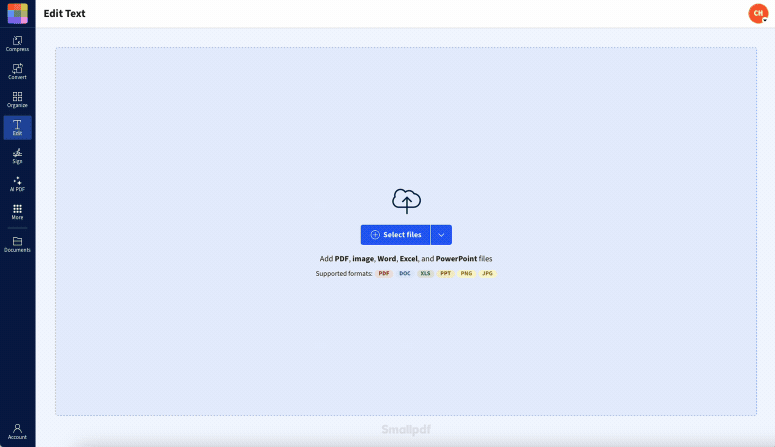Click the PDF format badge
Viewport: 775px width, 447px height.
coord(384,273)
